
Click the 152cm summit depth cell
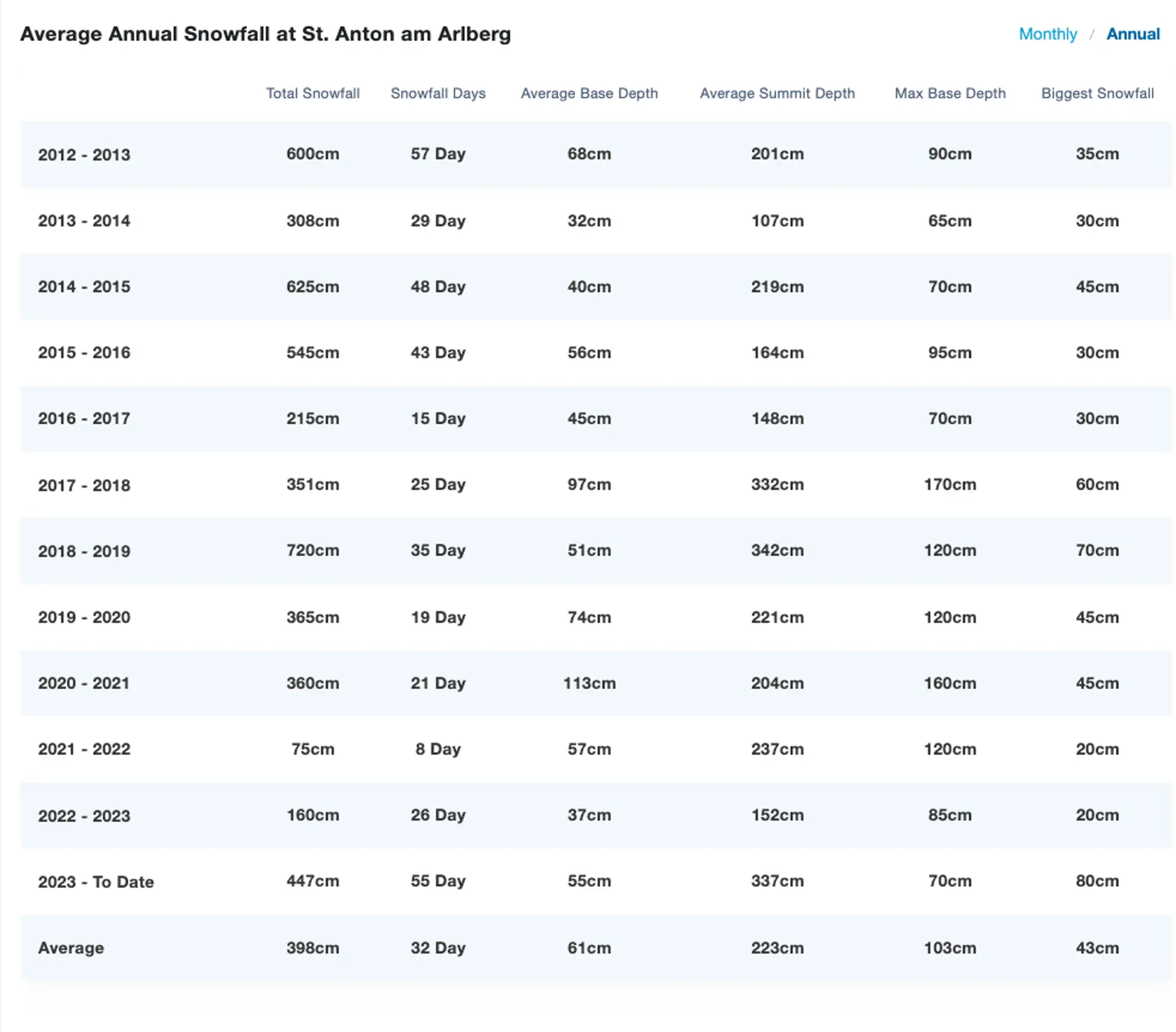(x=777, y=815)
